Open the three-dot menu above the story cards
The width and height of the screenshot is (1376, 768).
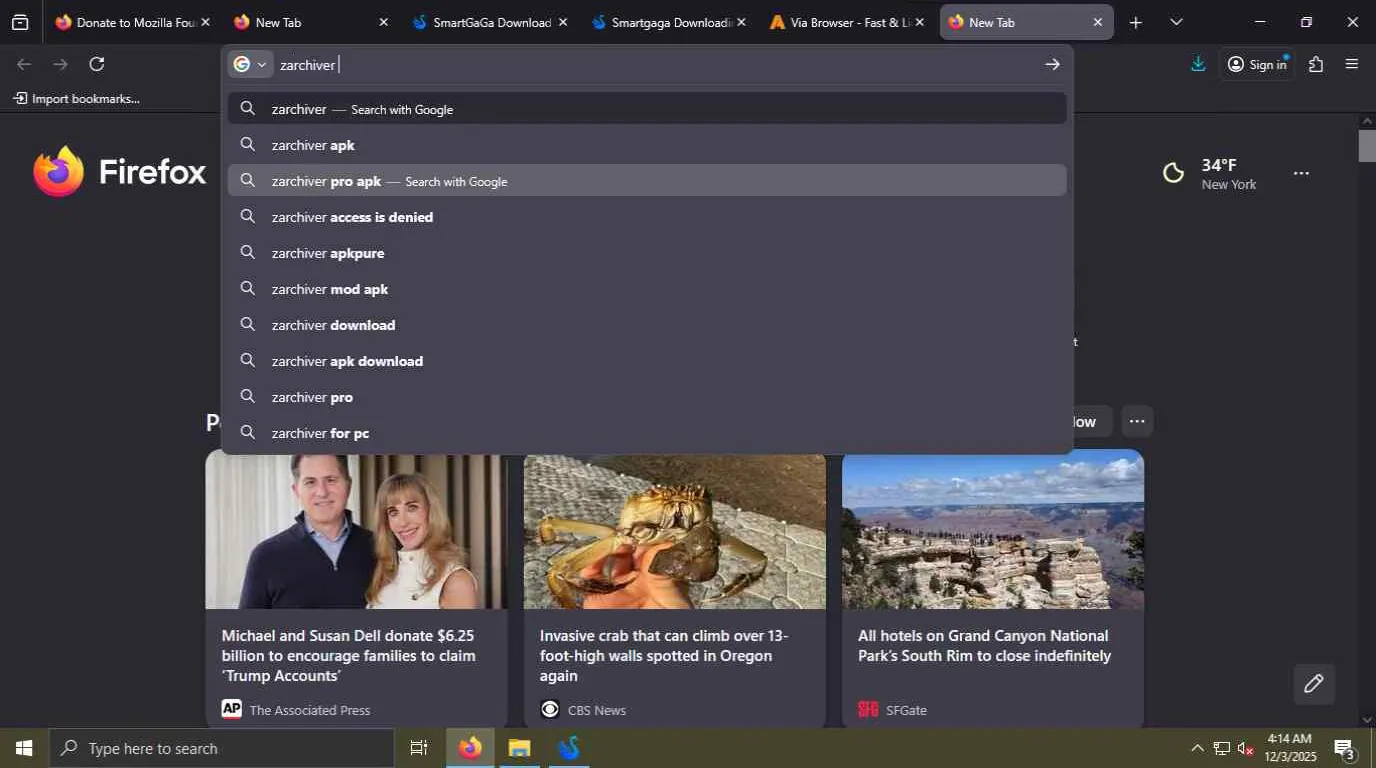(x=1137, y=421)
